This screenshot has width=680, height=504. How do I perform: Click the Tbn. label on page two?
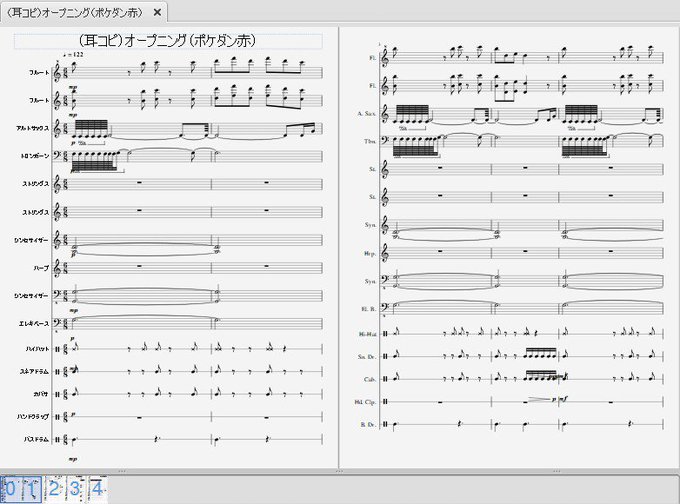[x=370, y=141]
